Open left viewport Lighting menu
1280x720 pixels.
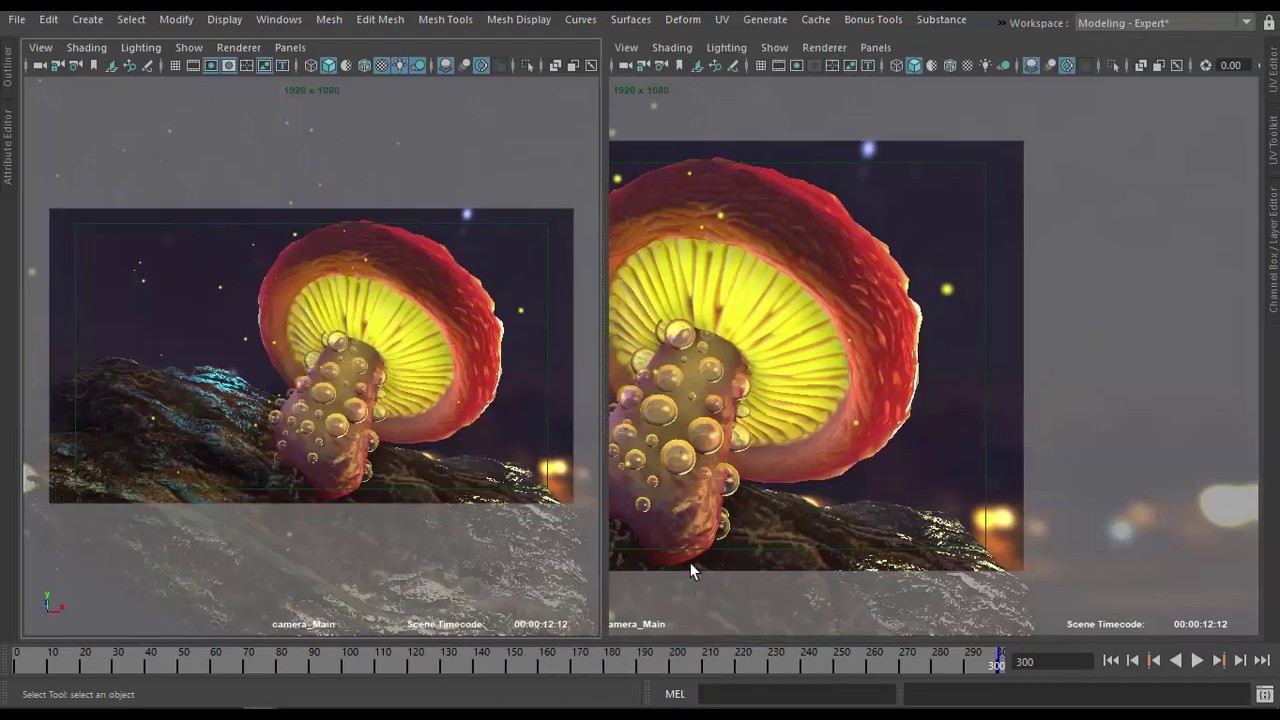[x=141, y=47]
